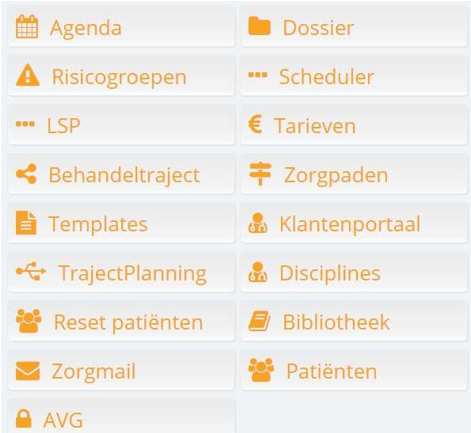Select the Tarieven text label

(x=315, y=126)
